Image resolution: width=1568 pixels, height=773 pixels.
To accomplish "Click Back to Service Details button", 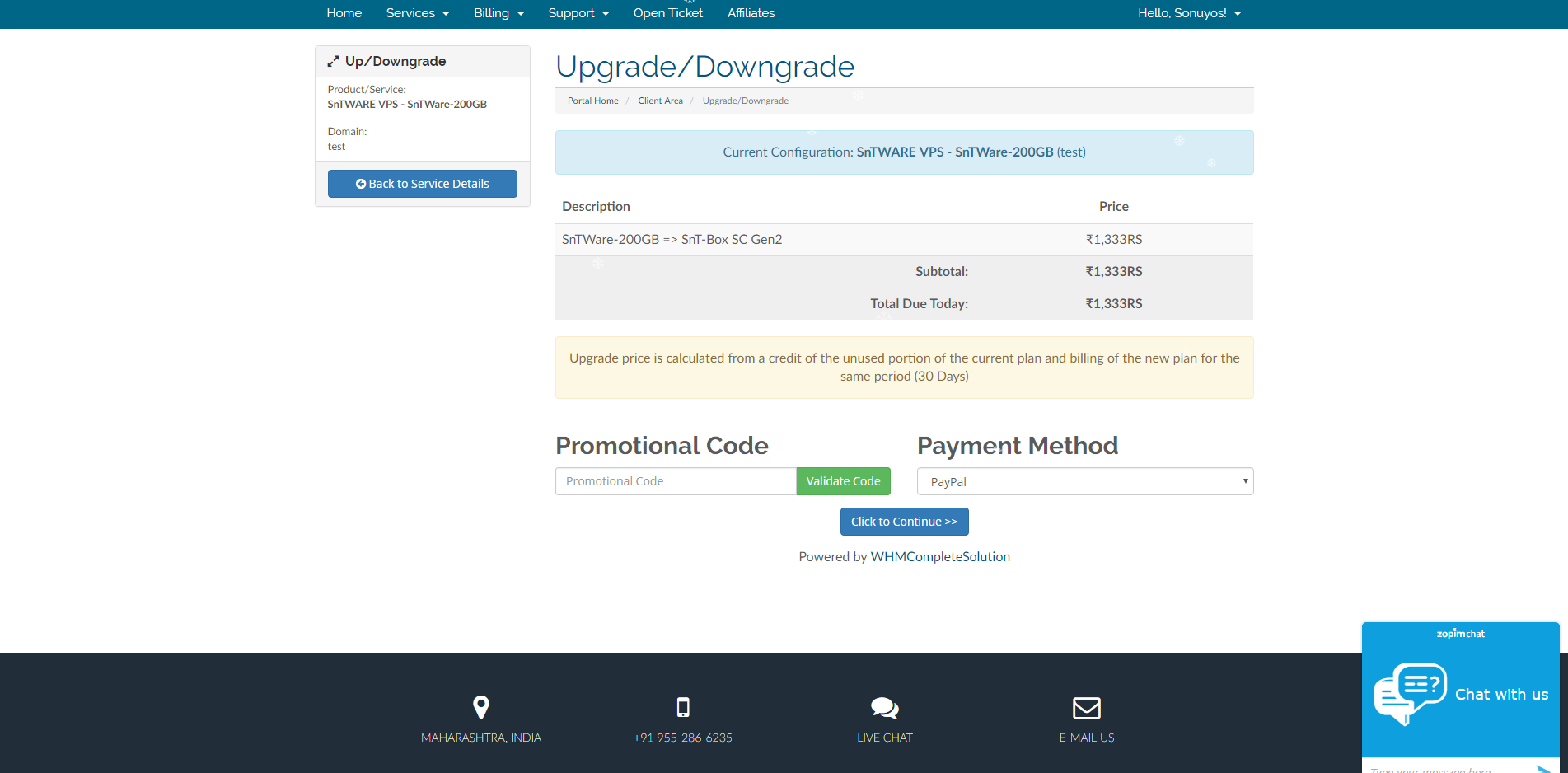I will [423, 184].
